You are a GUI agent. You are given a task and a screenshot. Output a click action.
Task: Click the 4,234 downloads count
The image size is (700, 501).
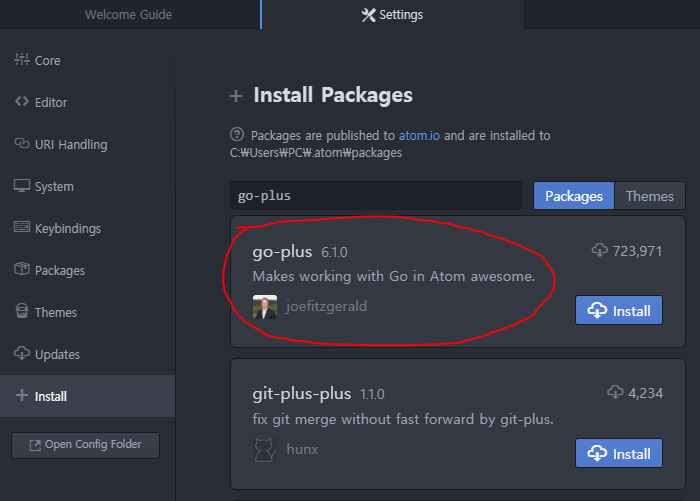click(x=646, y=393)
